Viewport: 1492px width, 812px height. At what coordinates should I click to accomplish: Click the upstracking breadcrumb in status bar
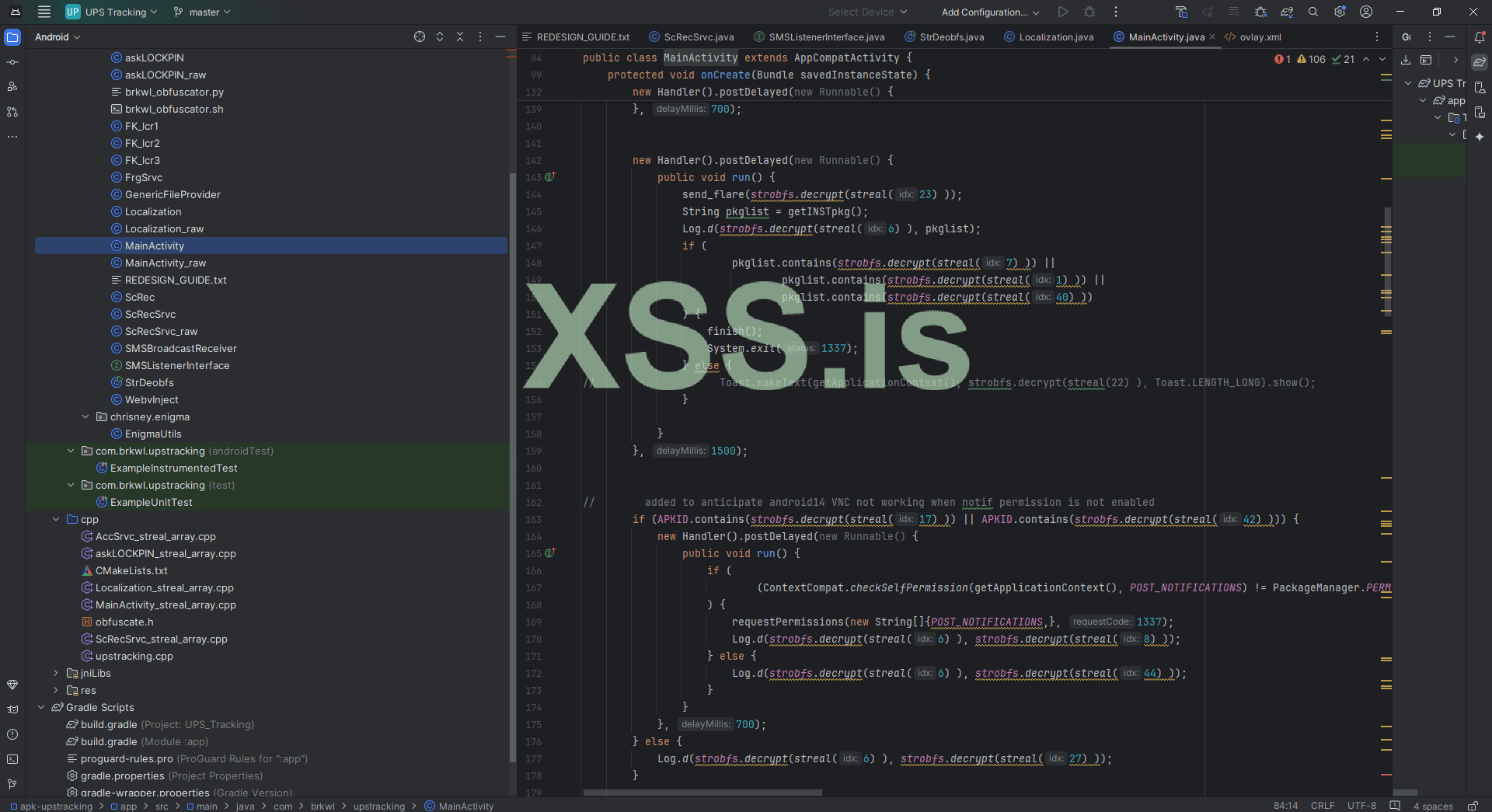click(379, 806)
